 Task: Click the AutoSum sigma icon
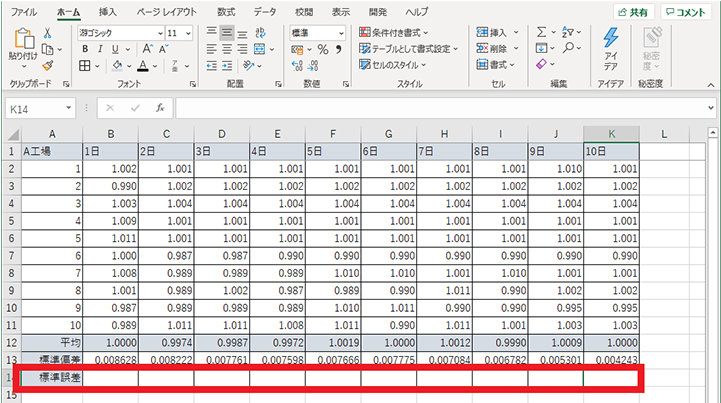[x=542, y=32]
